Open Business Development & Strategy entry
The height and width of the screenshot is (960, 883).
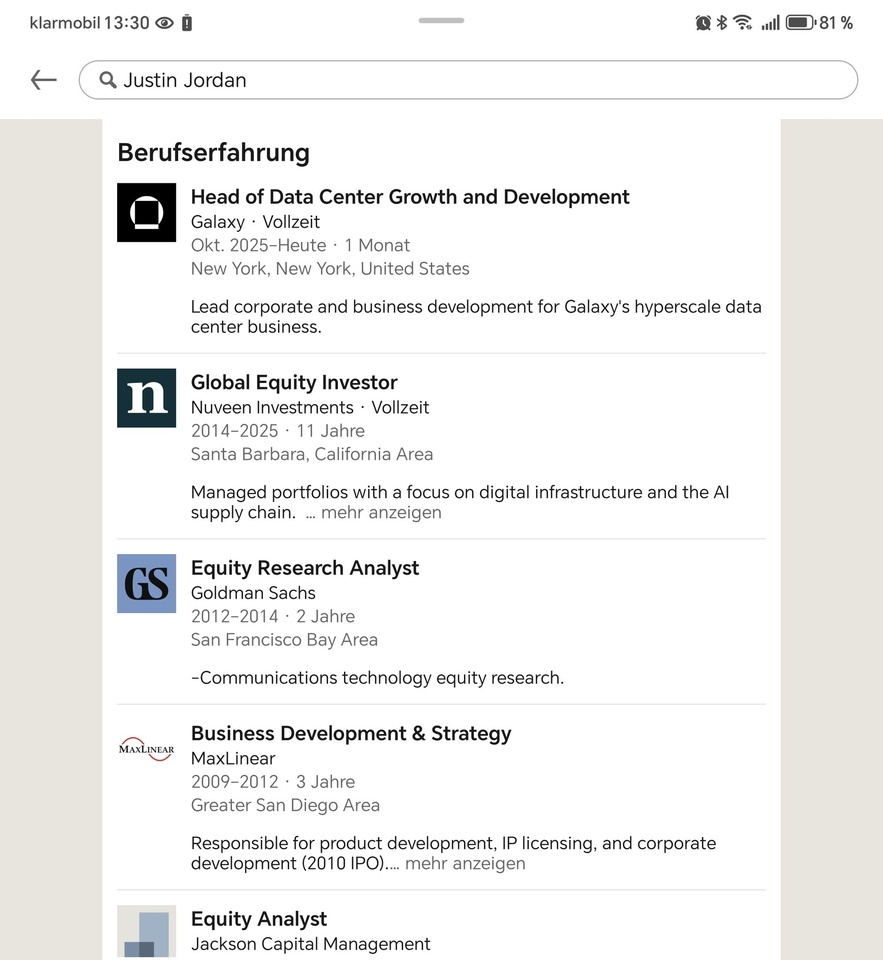351,734
